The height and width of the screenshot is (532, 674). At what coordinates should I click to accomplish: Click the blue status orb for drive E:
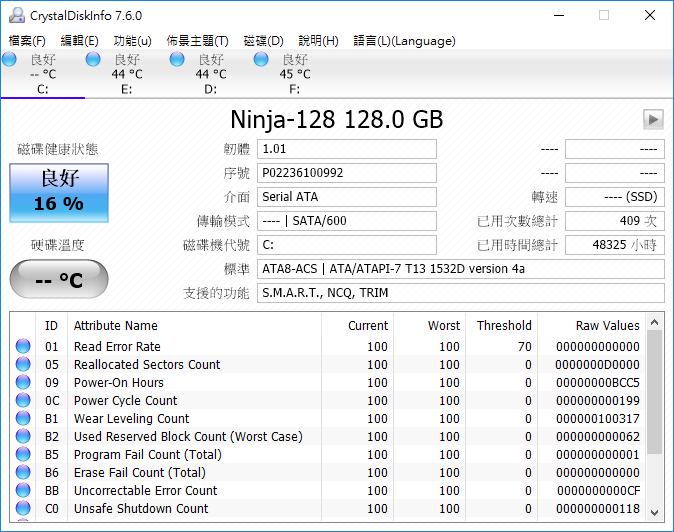point(93,59)
